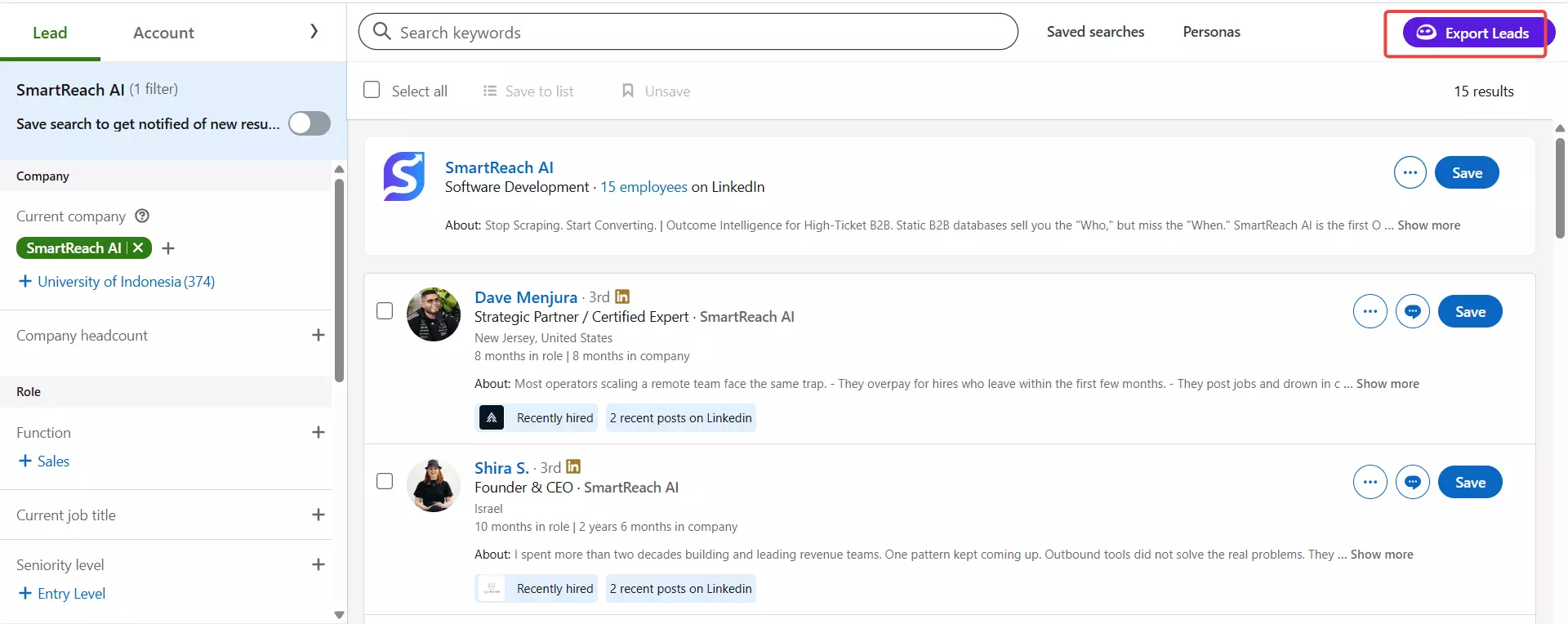The image size is (1568, 624).
Task: Click Dave Menjura's Recently hired tag
Action: pyautogui.click(x=537, y=417)
